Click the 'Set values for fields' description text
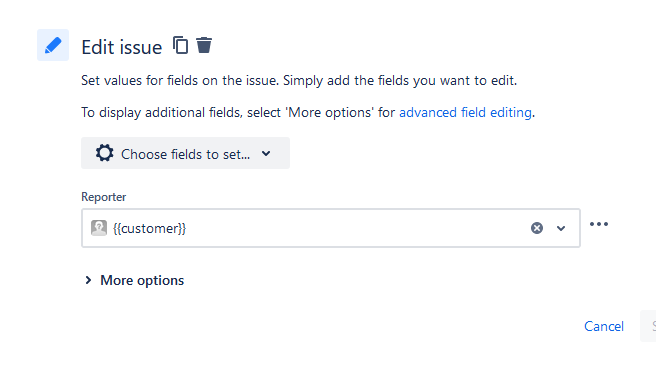 coord(299,80)
